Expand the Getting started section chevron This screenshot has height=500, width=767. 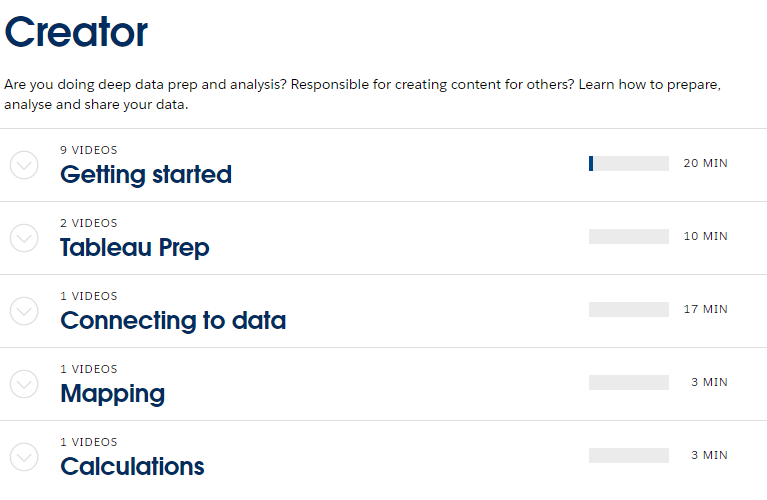click(x=24, y=165)
